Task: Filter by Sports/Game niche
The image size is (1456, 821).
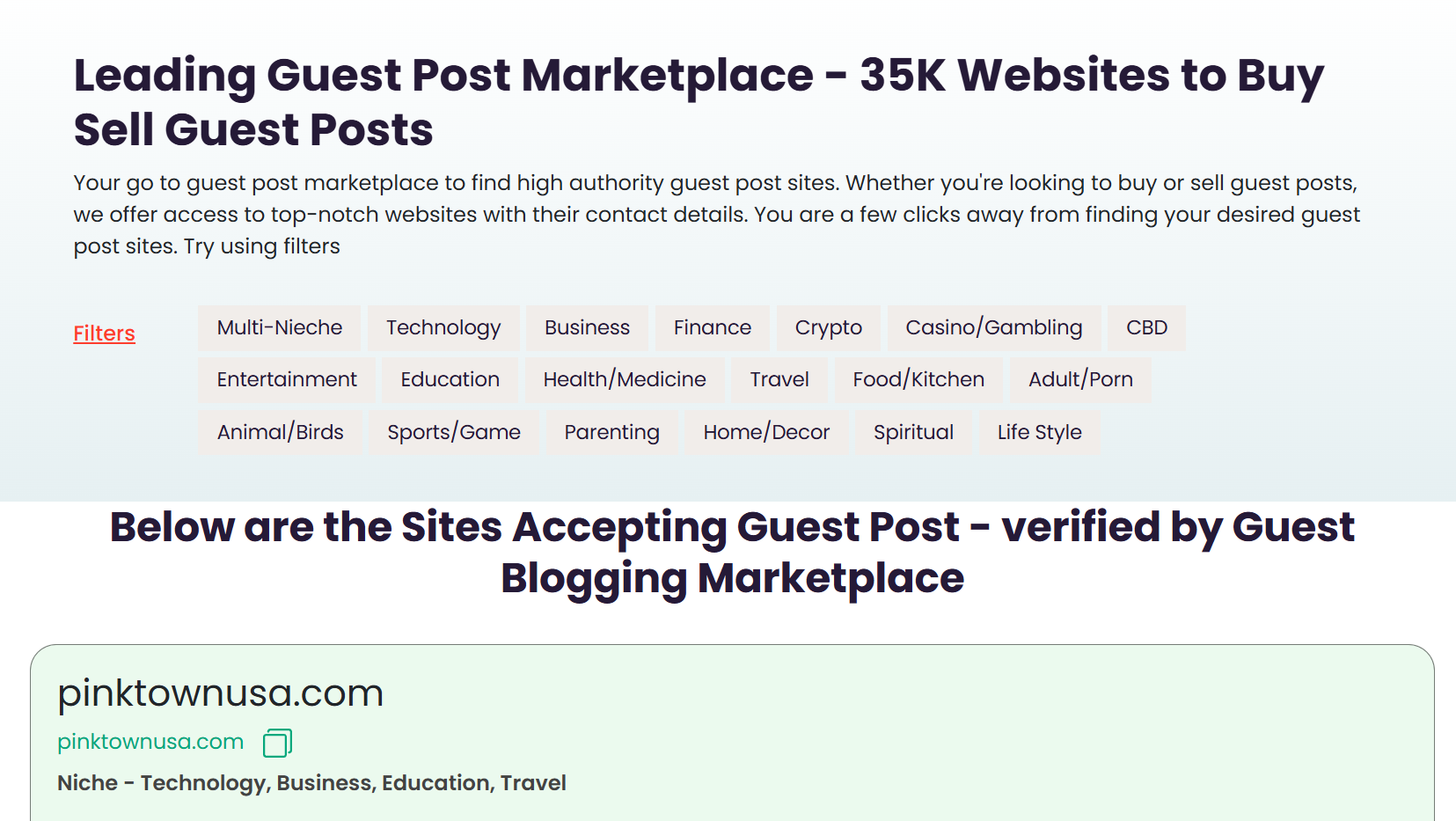Action: [454, 432]
